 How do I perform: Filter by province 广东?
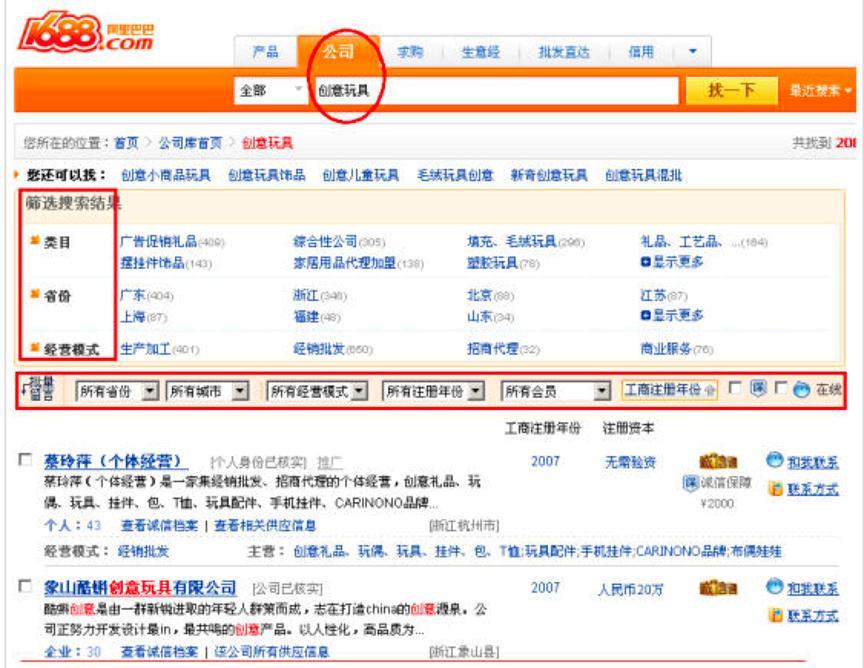click(x=133, y=295)
